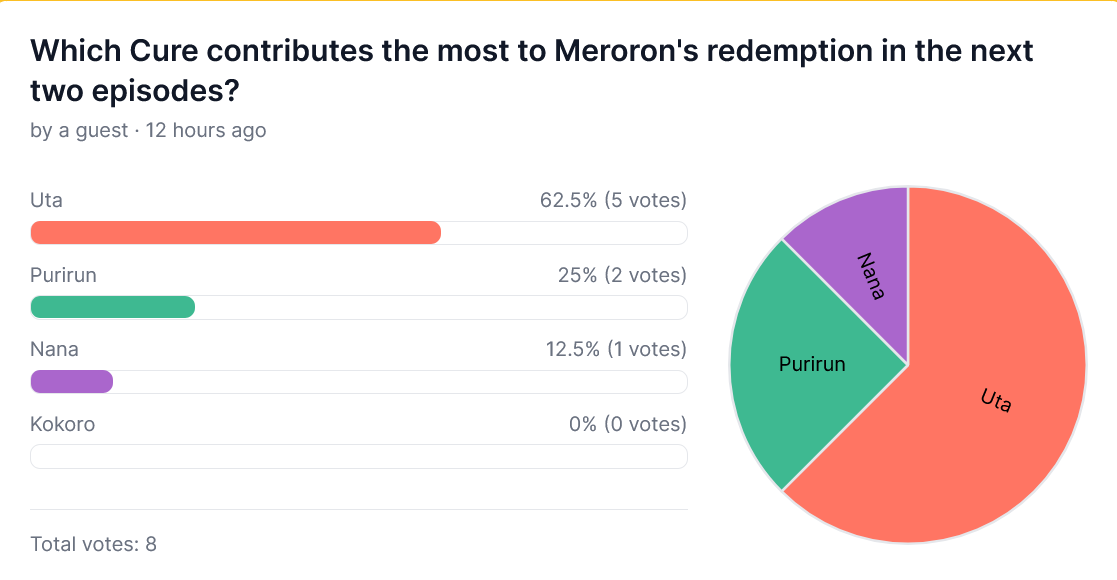Click the empty track of Nana's bar
The width and height of the screenshot is (1117, 580).
click(x=400, y=382)
